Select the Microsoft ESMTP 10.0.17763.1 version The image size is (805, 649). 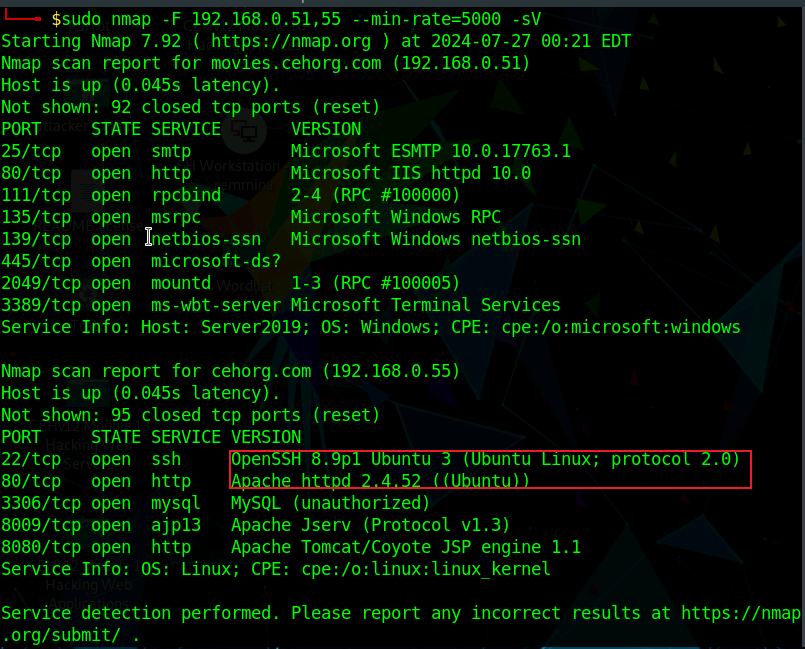[x=430, y=151]
